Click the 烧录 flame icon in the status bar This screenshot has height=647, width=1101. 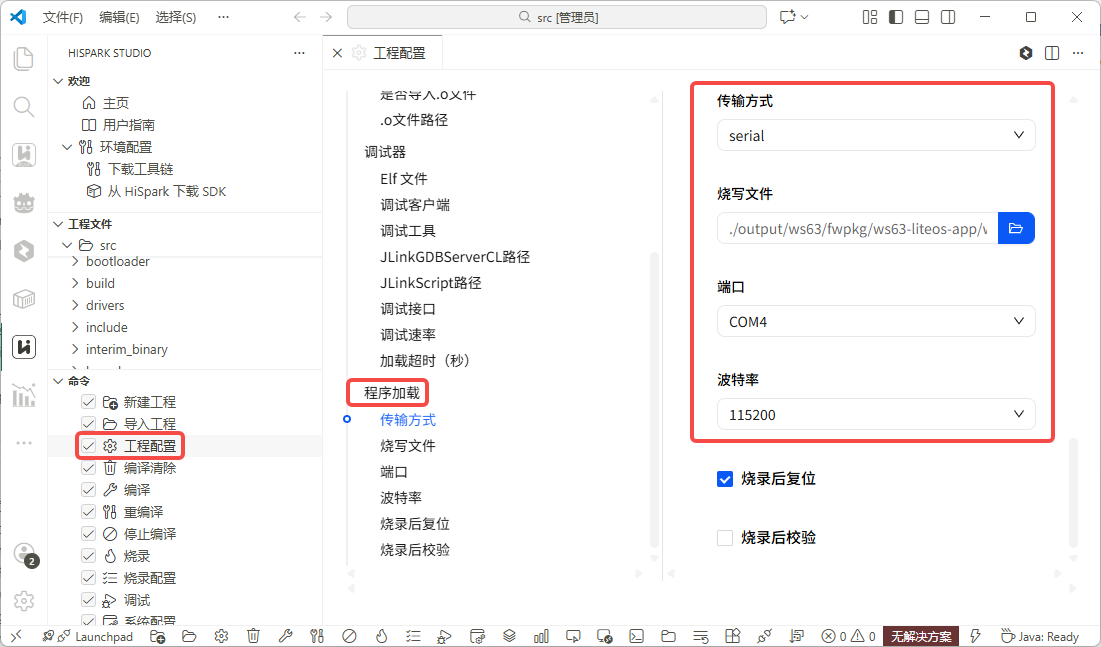[381, 636]
